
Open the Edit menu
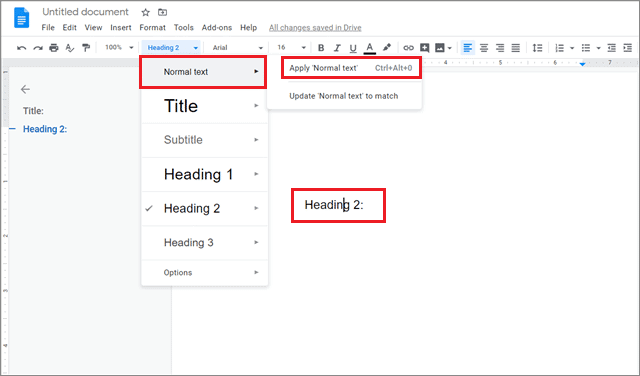tap(69, 28)
